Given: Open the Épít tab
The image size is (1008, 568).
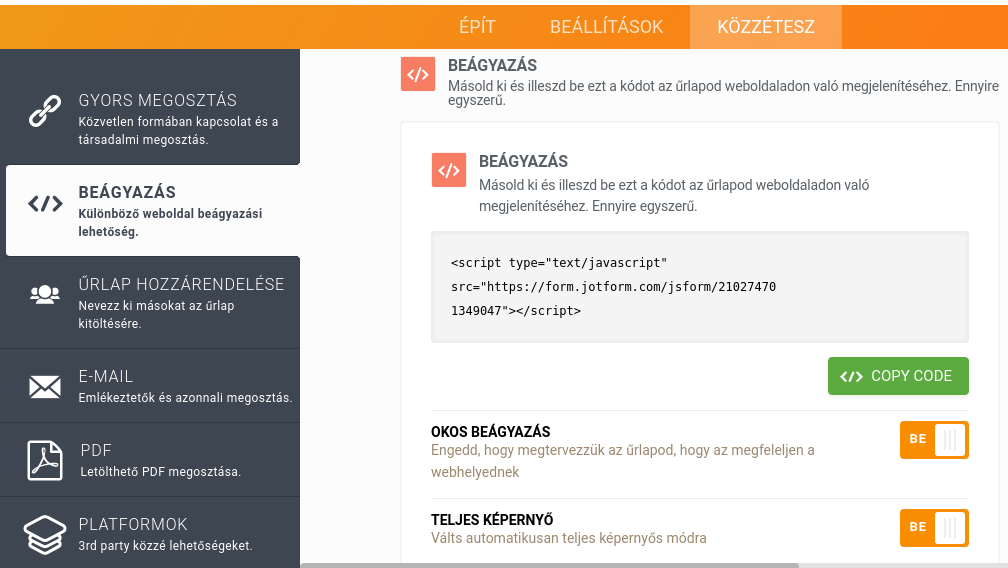Looking at the screenshot, I should [477, 27].
